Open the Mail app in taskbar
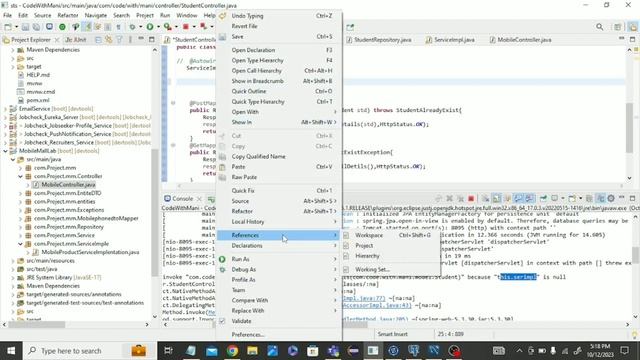This screenshot has height=360, width=640. 212,351
